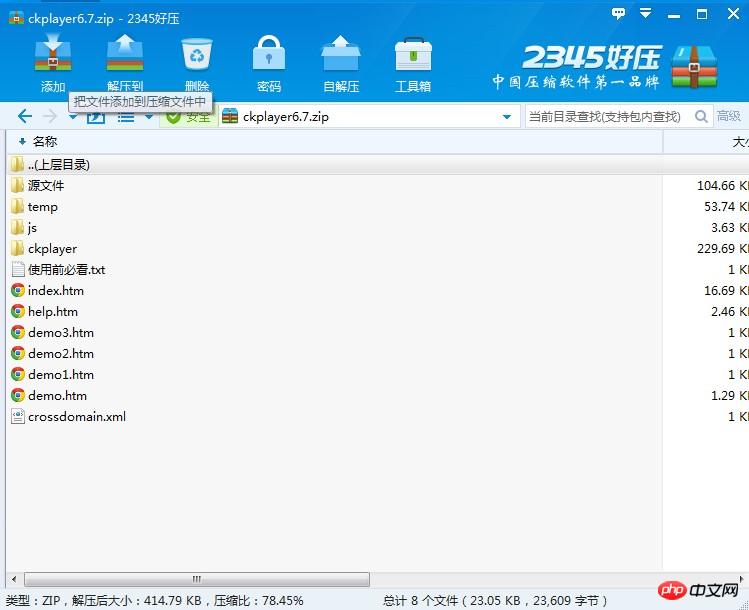Click the text file icon beside 使用前必看.txt
This screenshot has width=749, height=610.
18,269
